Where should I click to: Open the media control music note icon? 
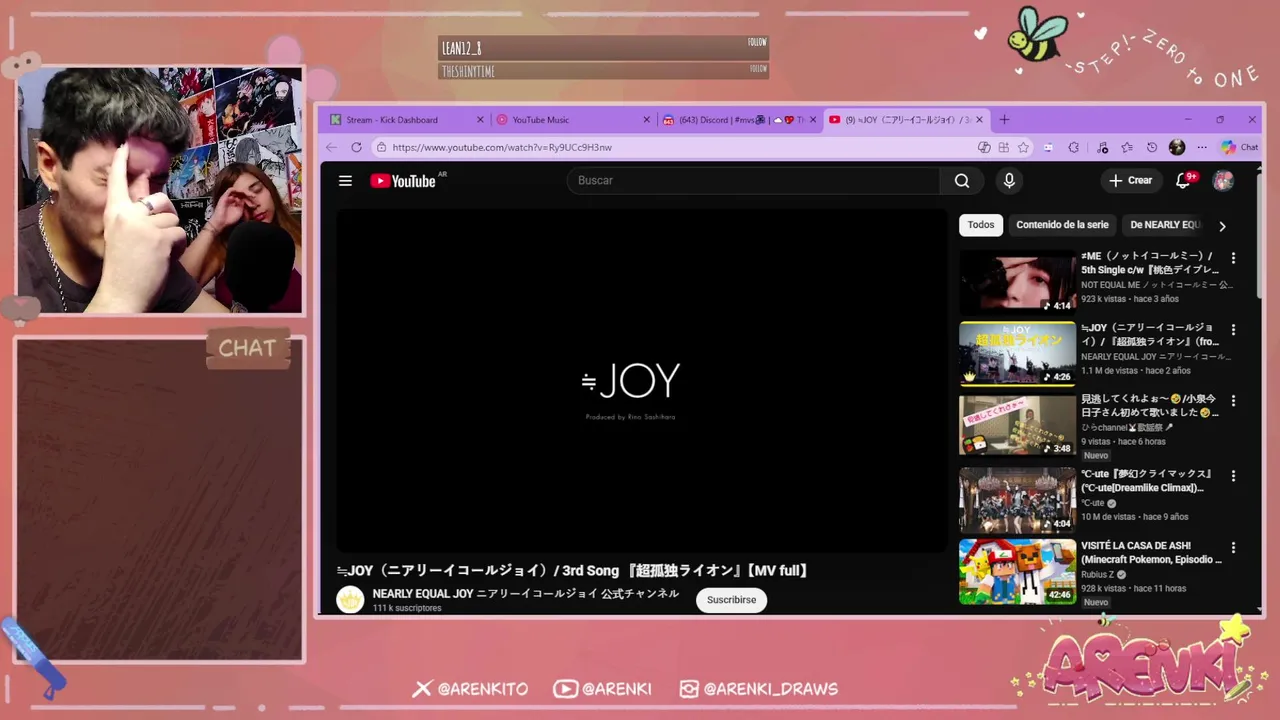pos(1102,147)
